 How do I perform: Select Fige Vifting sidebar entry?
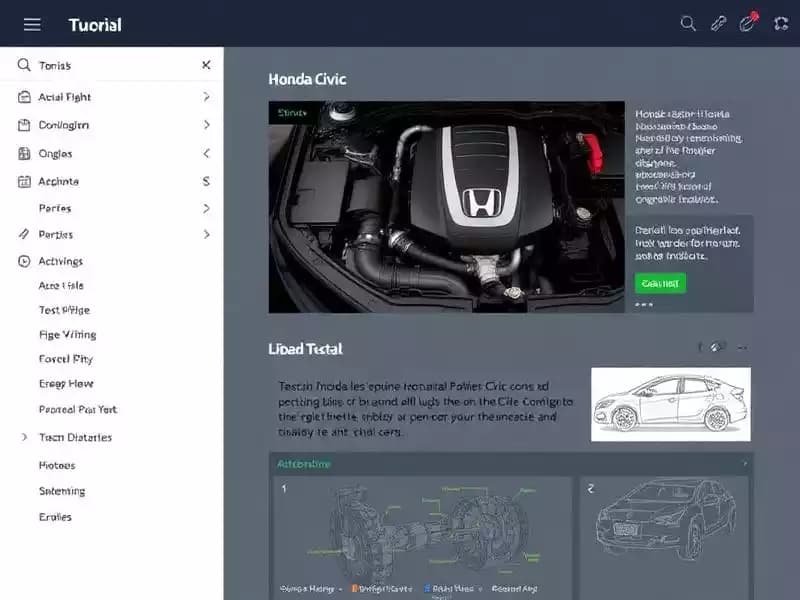67,334
